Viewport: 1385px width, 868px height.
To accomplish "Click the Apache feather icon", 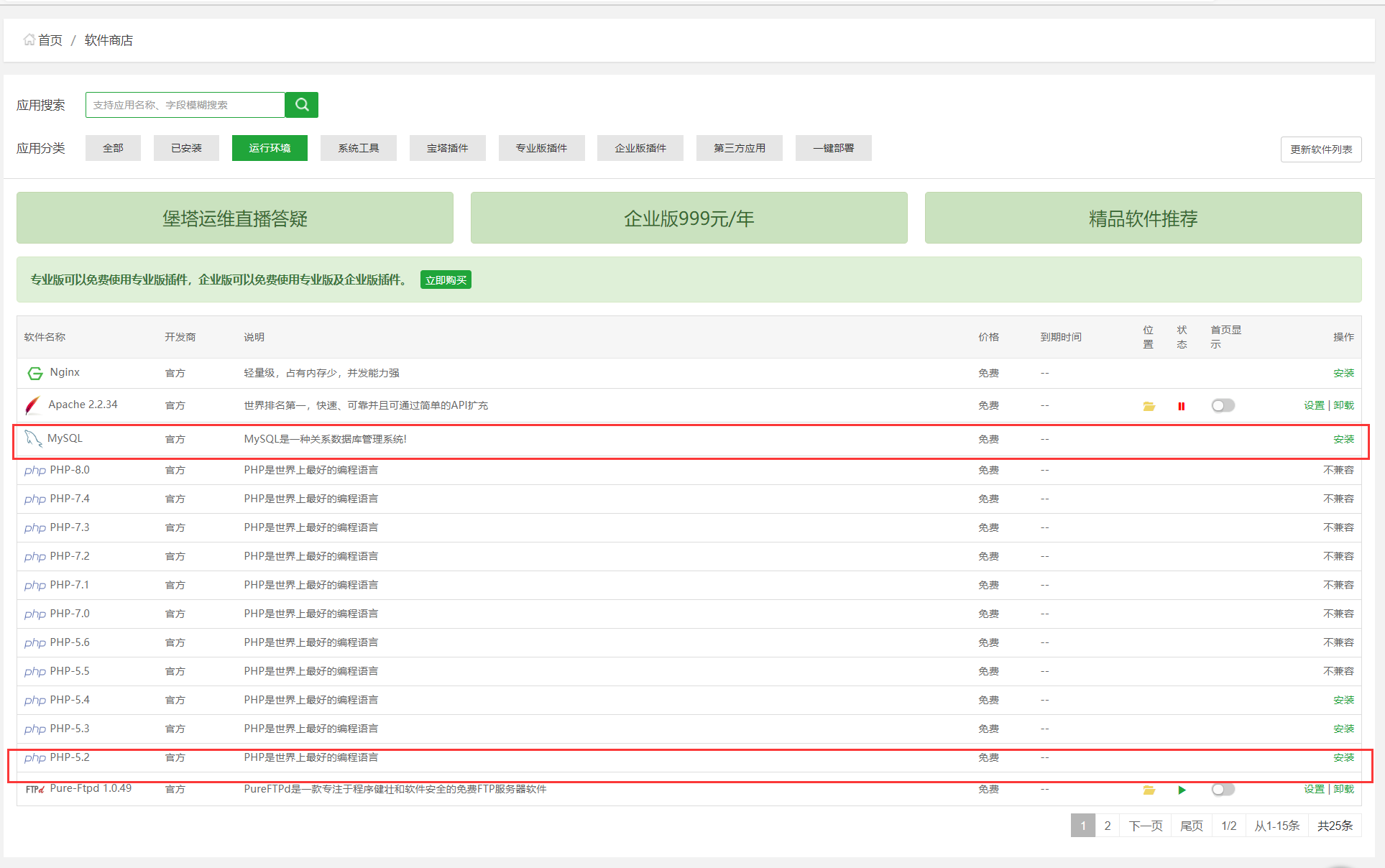I will tap(33, 405).
